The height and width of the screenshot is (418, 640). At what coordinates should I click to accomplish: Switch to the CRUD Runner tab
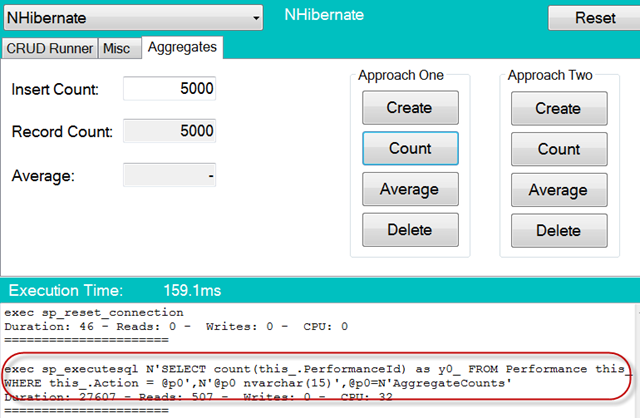(50, 49)
